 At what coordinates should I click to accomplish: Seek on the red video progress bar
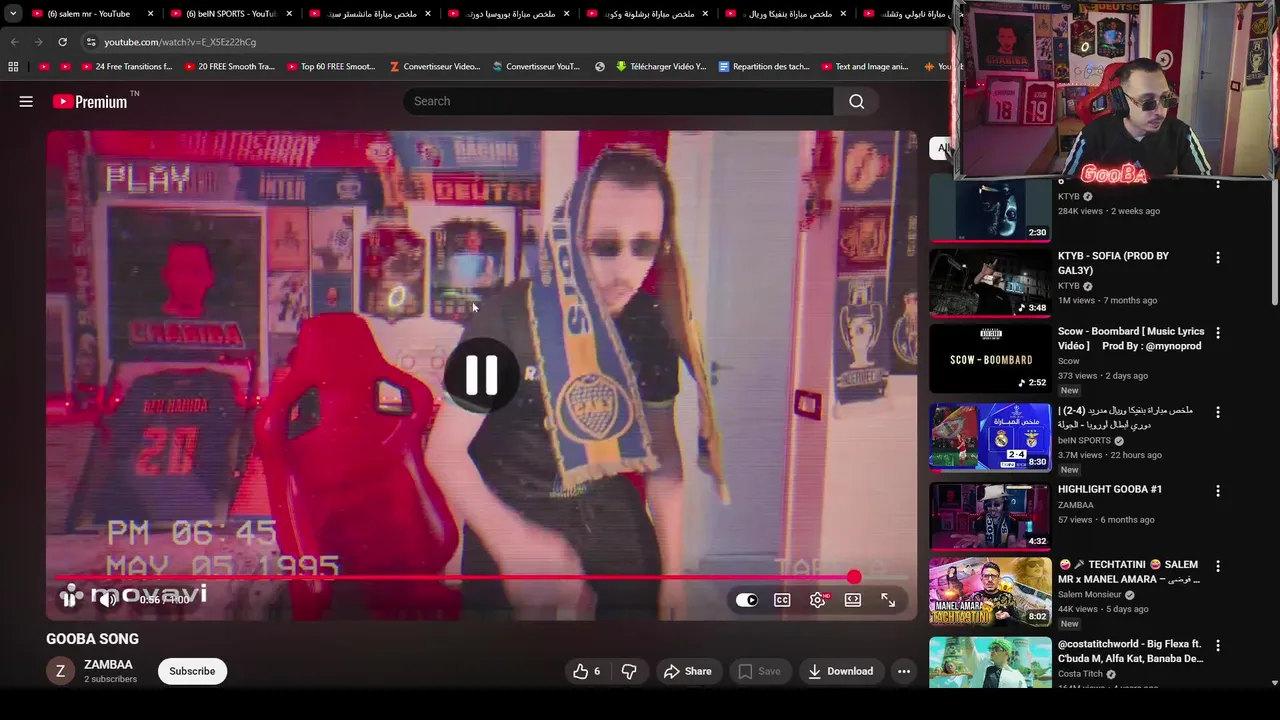tap(481, 577)
